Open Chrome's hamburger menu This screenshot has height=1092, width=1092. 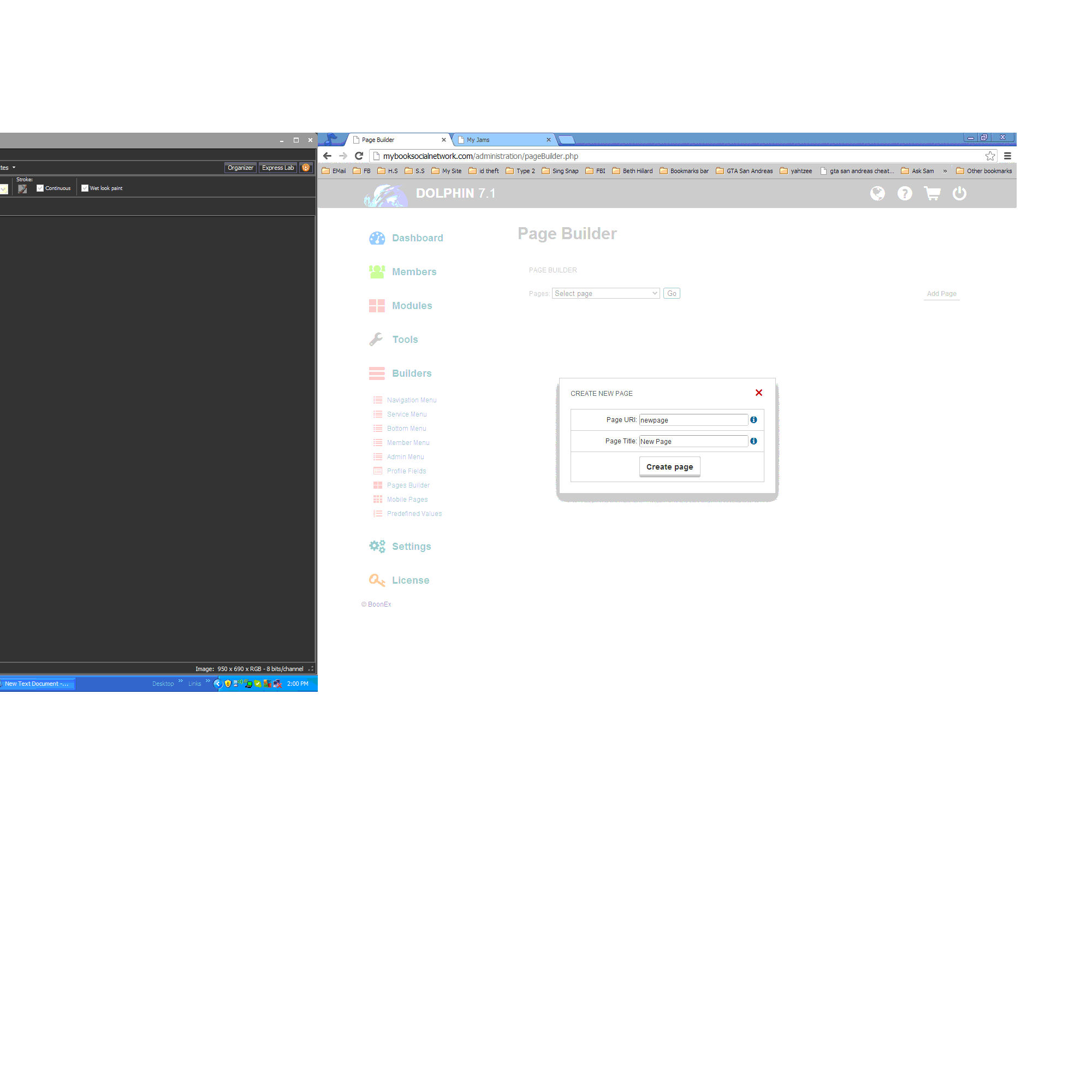pos(1007,156)
